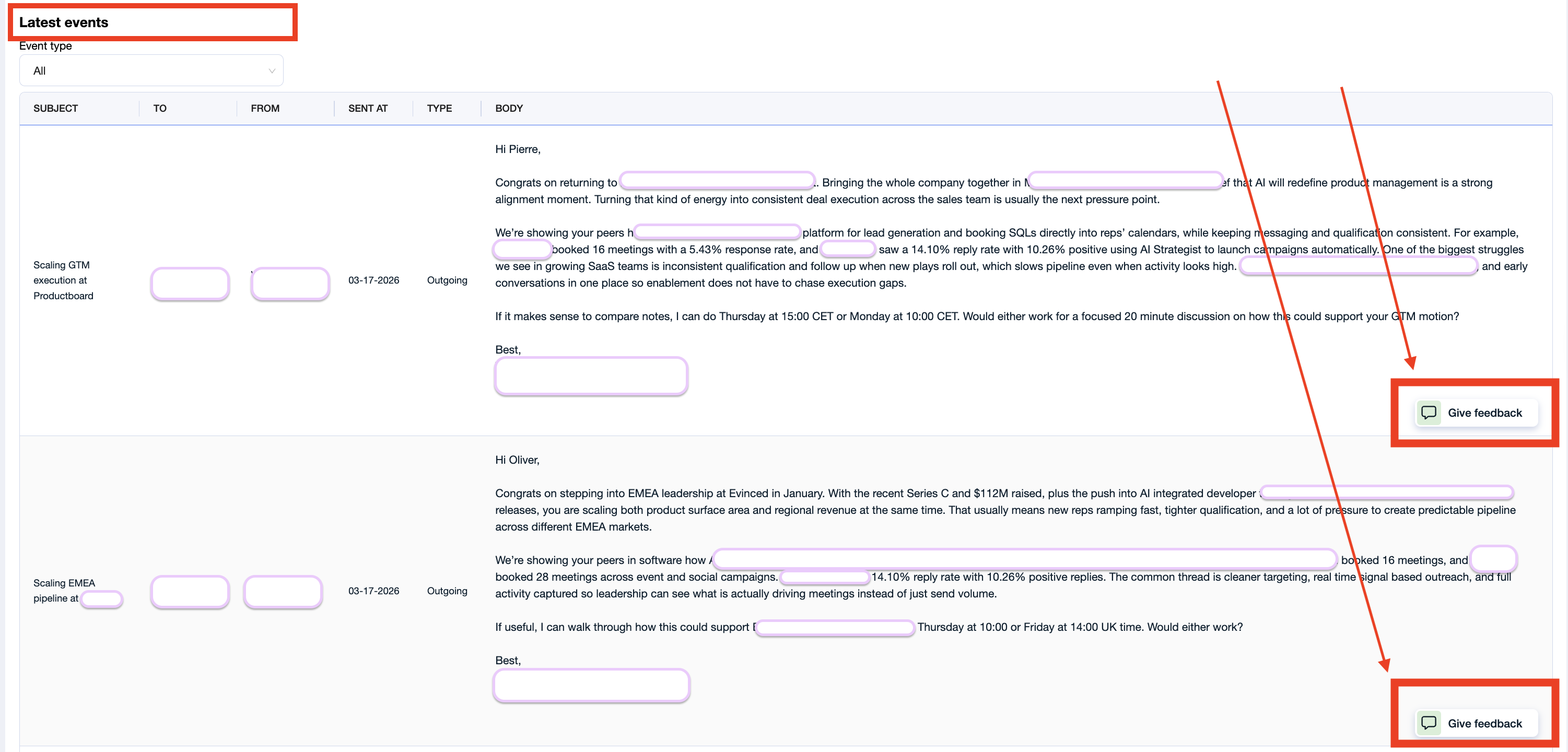The width and height of the screenshot is (1568, 752).
Task: Click the "If useful, I can walk through" sentence
Action: click(869, 627)
